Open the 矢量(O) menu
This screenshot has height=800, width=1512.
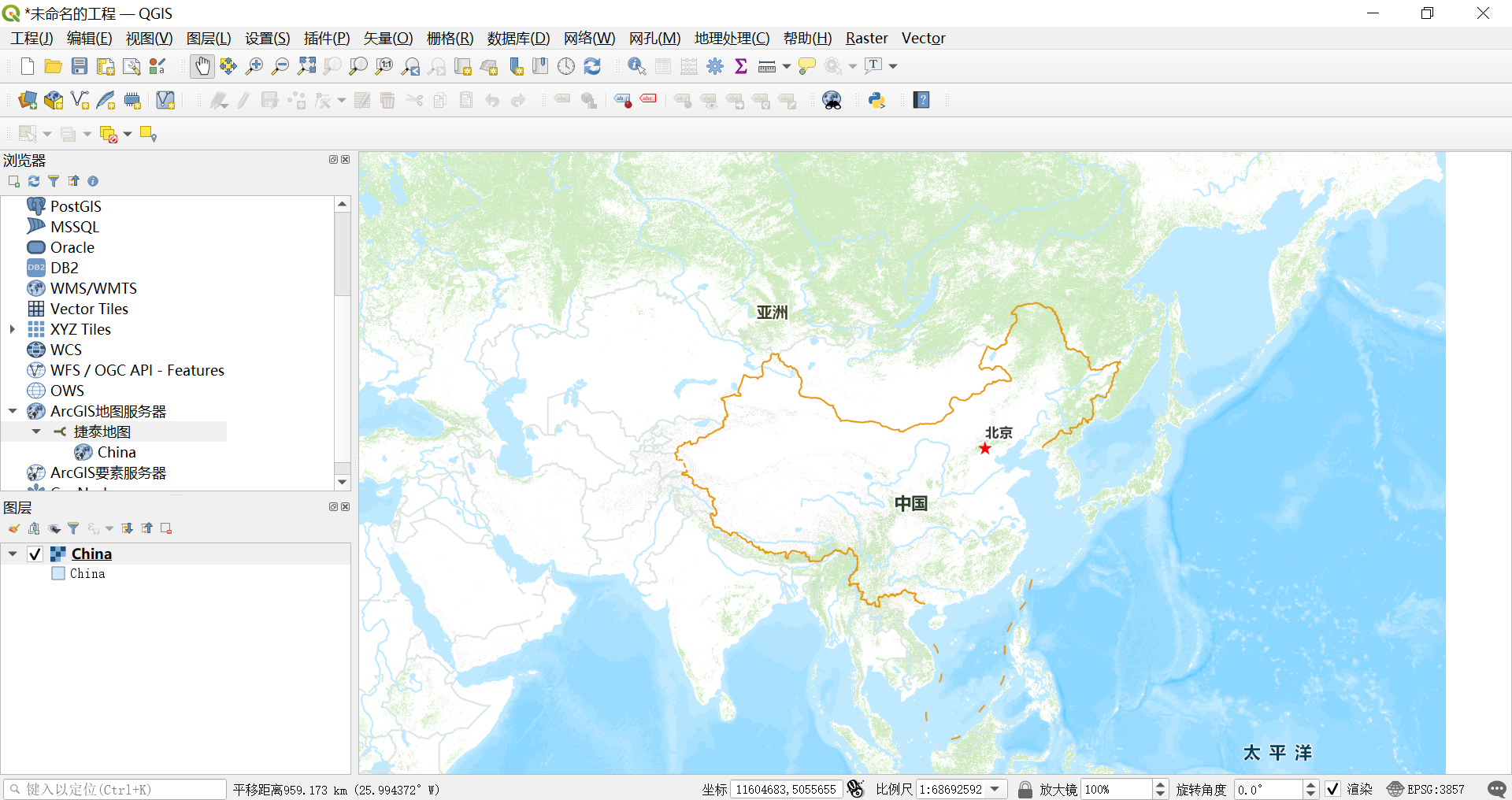pyautogui.click(x=387, y=38)
